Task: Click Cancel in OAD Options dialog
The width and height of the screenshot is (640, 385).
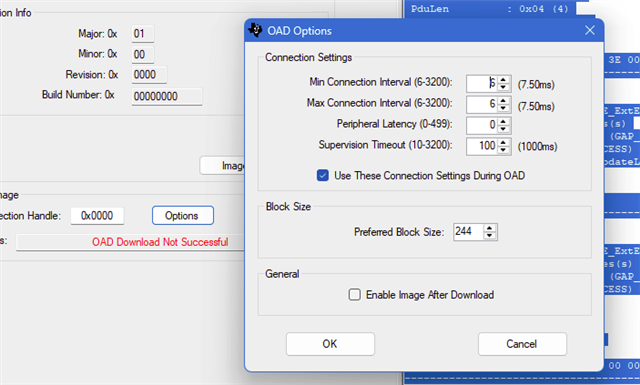Action: [x=522, y=344]
